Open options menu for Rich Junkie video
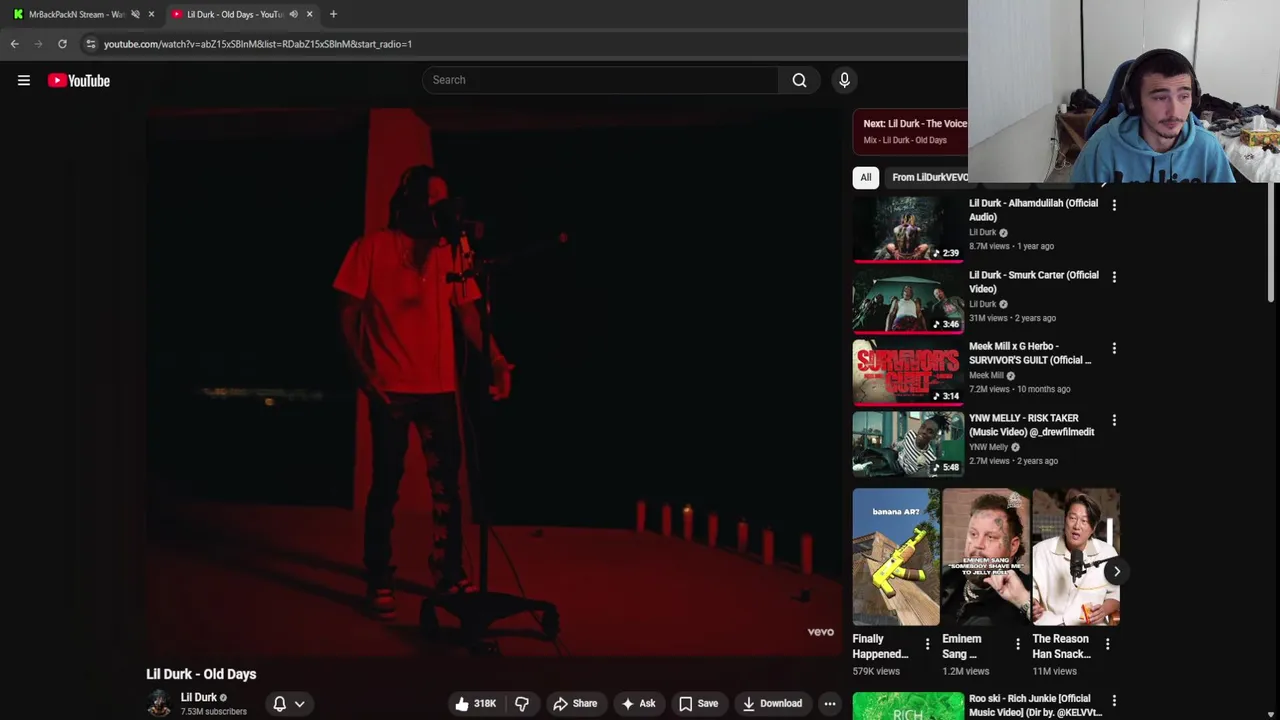This screenshot has width=1280, height=720. (1114, 700)
